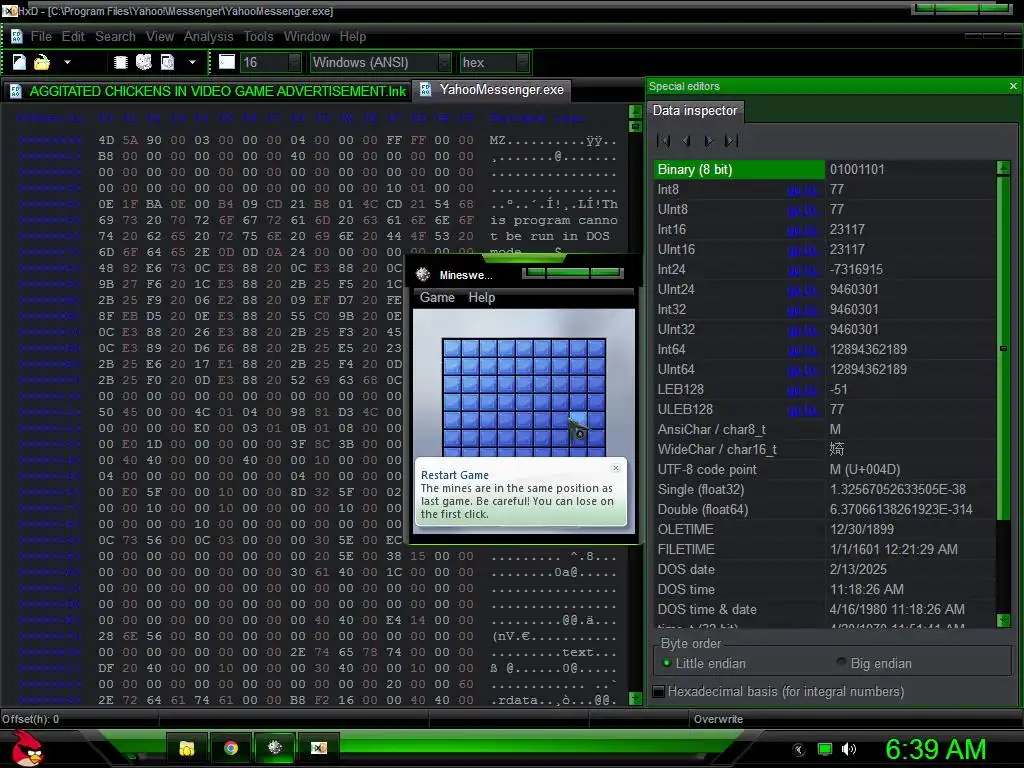Click the New file toolbar icon
The width and height of the screenshot is (1024, 768).
pos(19,62)
